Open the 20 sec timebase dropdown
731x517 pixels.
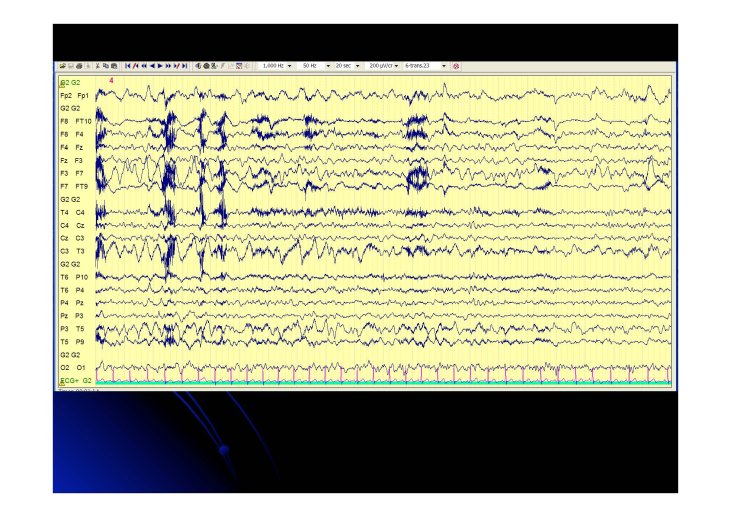click(358, 66)
